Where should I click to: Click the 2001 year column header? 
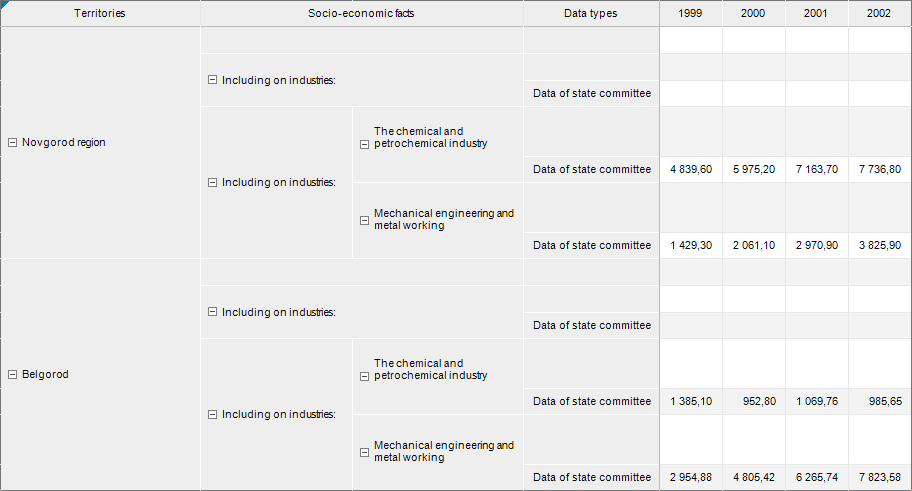point(816,14)
